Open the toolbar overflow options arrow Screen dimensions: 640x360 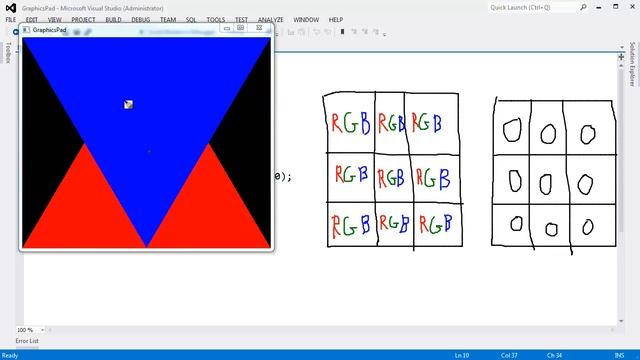[384, 35]
